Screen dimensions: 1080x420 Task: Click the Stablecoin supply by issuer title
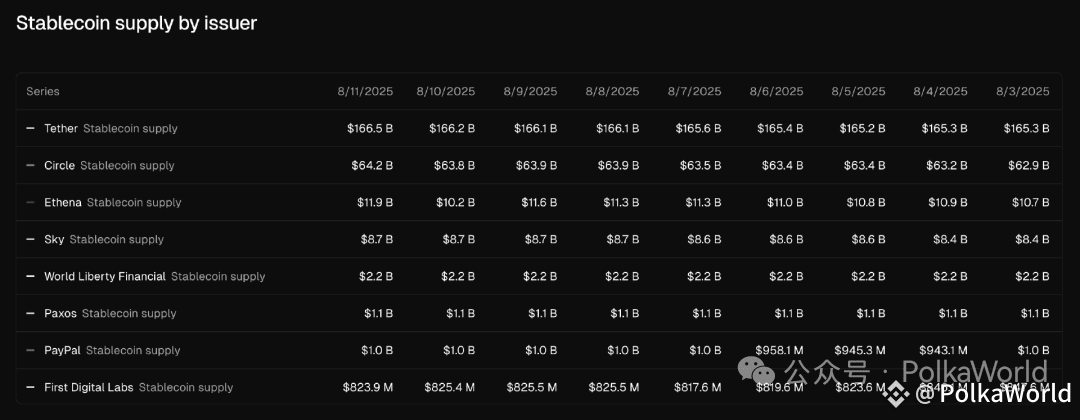tap(136, 23)
